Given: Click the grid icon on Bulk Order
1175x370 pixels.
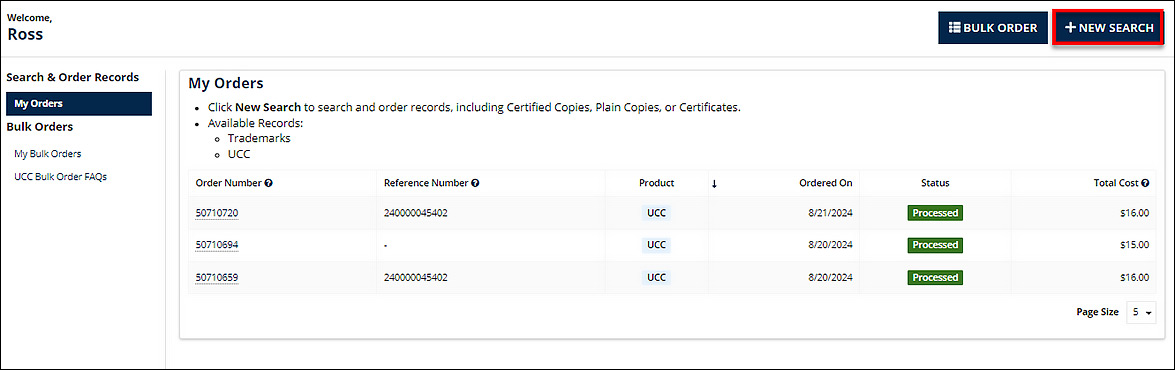Looking at the screenshot, I should (x=955, y=28).
